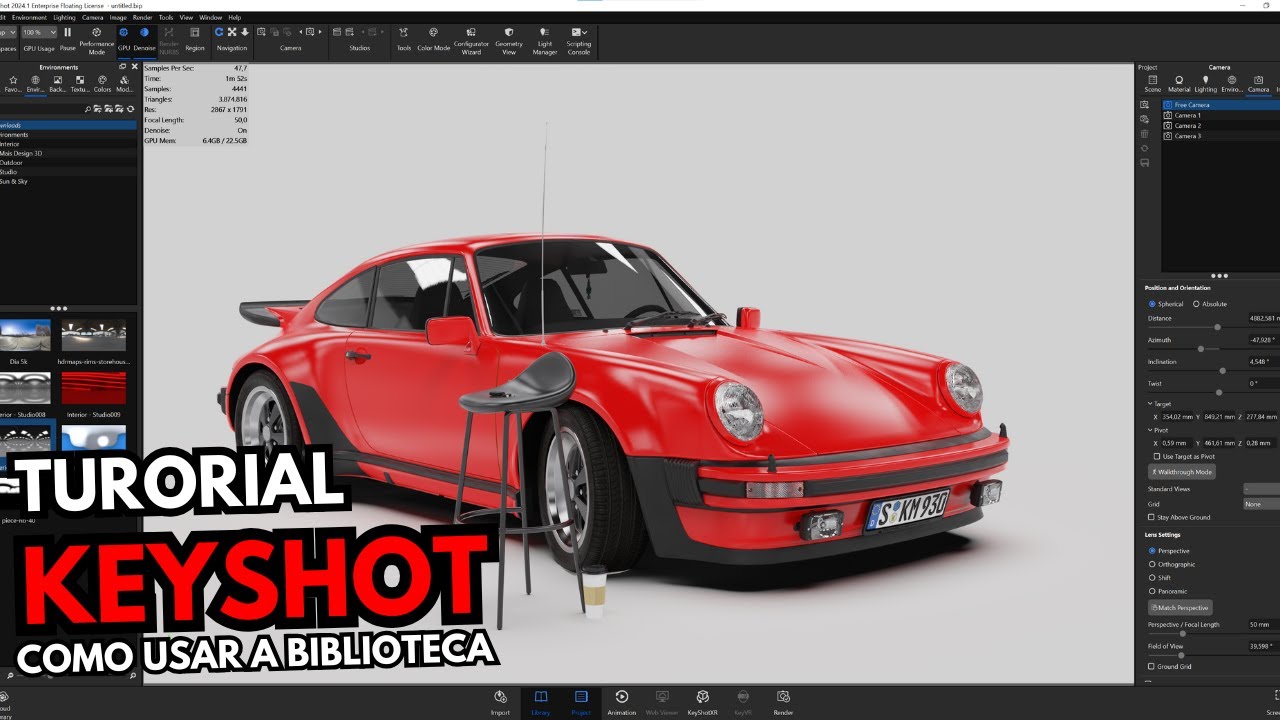Choose the Spherical position mode
This screenshot has height=720, width=1280.
(1166, 304)
